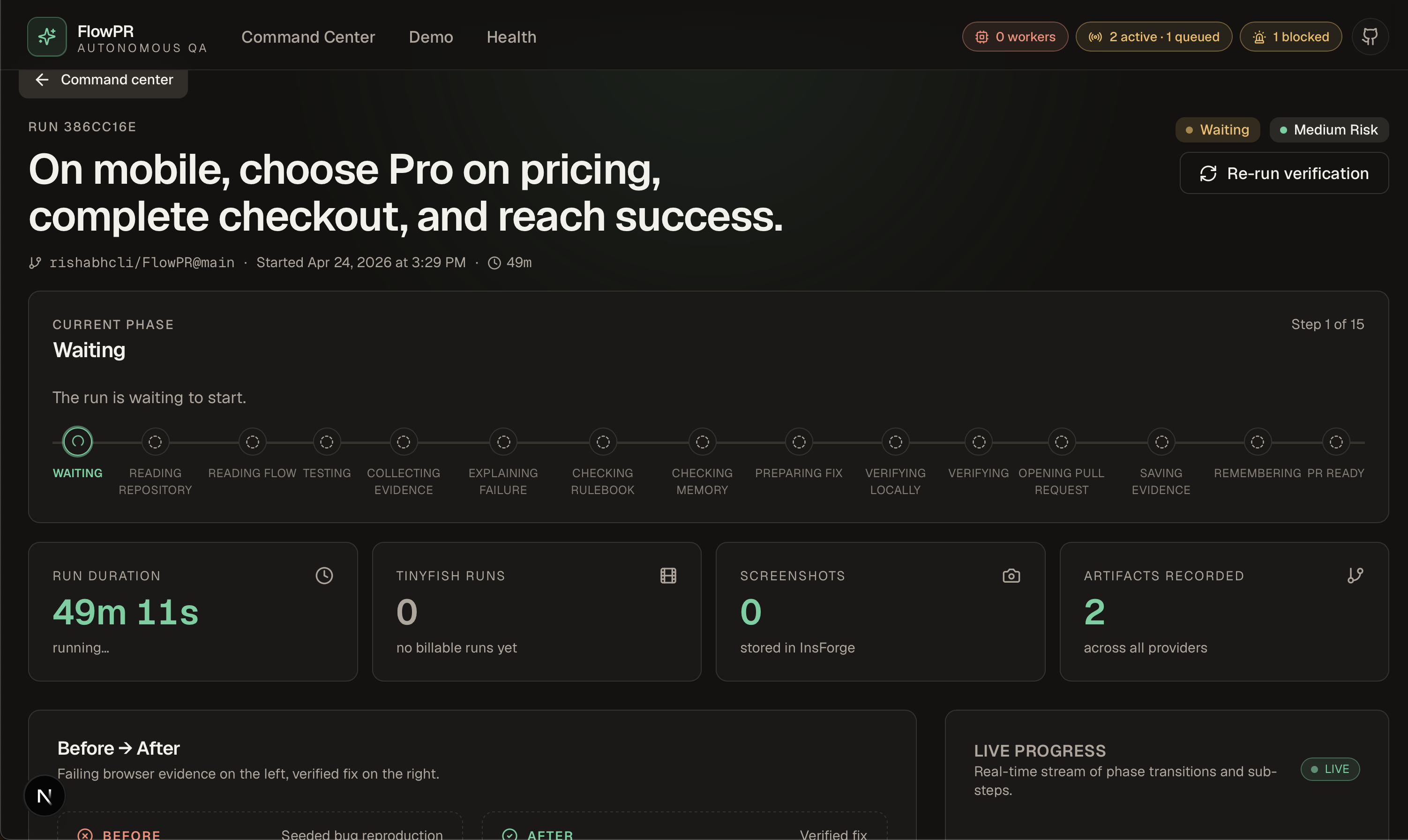Click the Next.js N dev badge

pos(45,796)
